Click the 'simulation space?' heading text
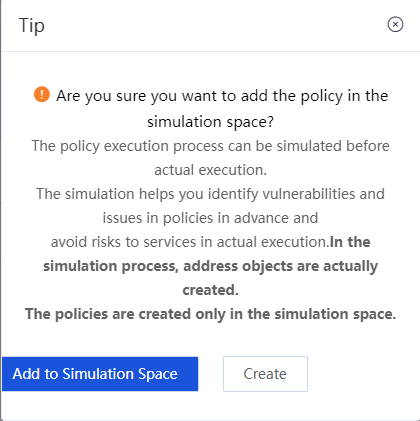Screen dimensions: 420x421 click(x=210, y=122)
